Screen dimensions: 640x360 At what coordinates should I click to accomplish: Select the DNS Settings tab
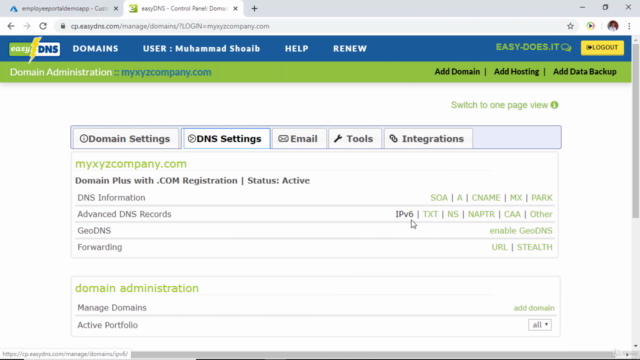pyautogui.click(x=226, y=139)
